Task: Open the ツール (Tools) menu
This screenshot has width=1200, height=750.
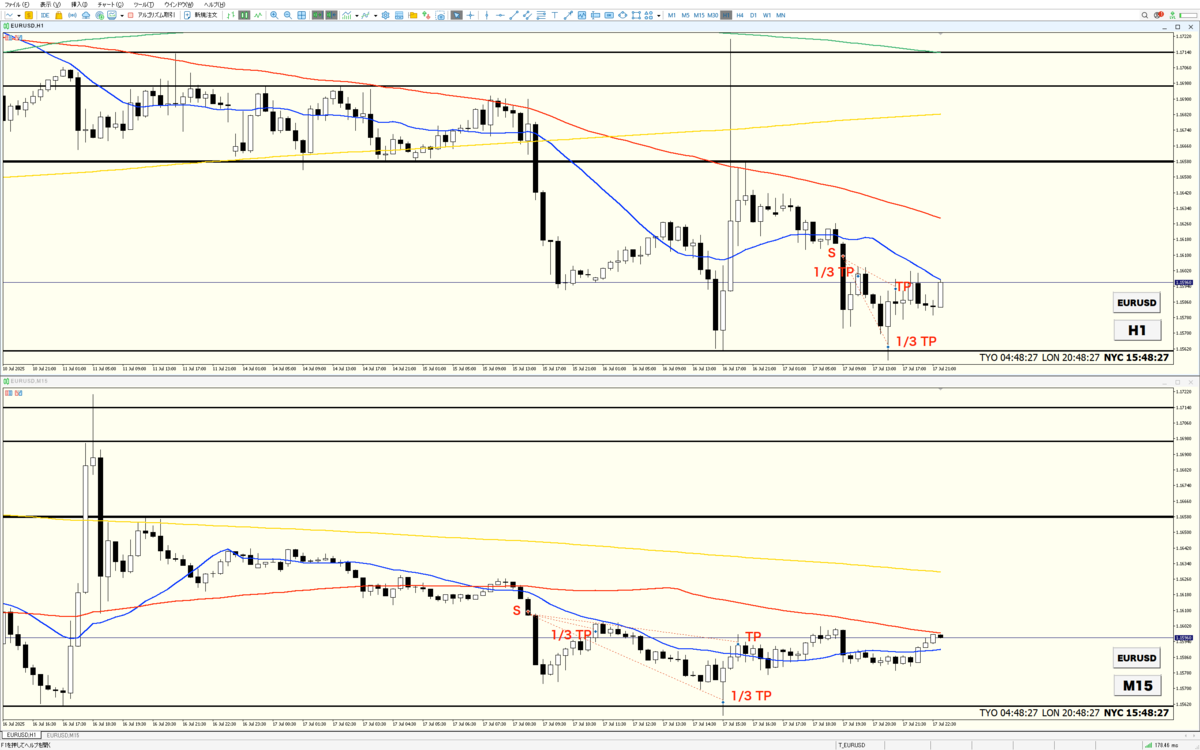Action: point(143,5)
